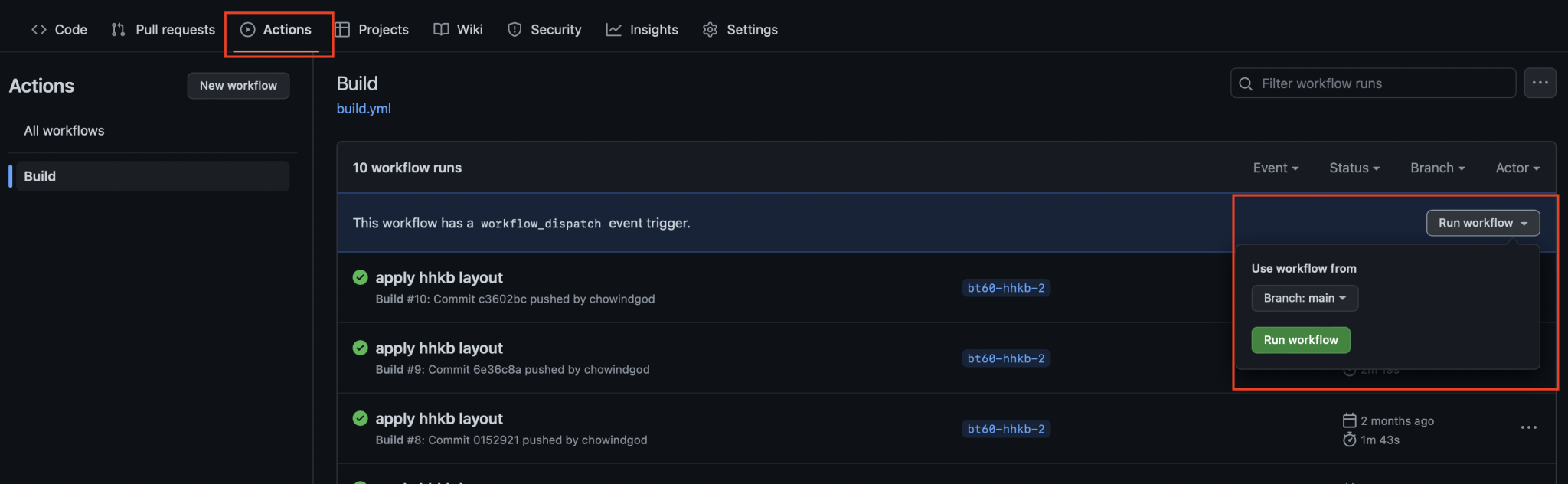Click the calendar icon next to 2 months ago
This screenshot has width=1568, height=484.
point(1349,420)
